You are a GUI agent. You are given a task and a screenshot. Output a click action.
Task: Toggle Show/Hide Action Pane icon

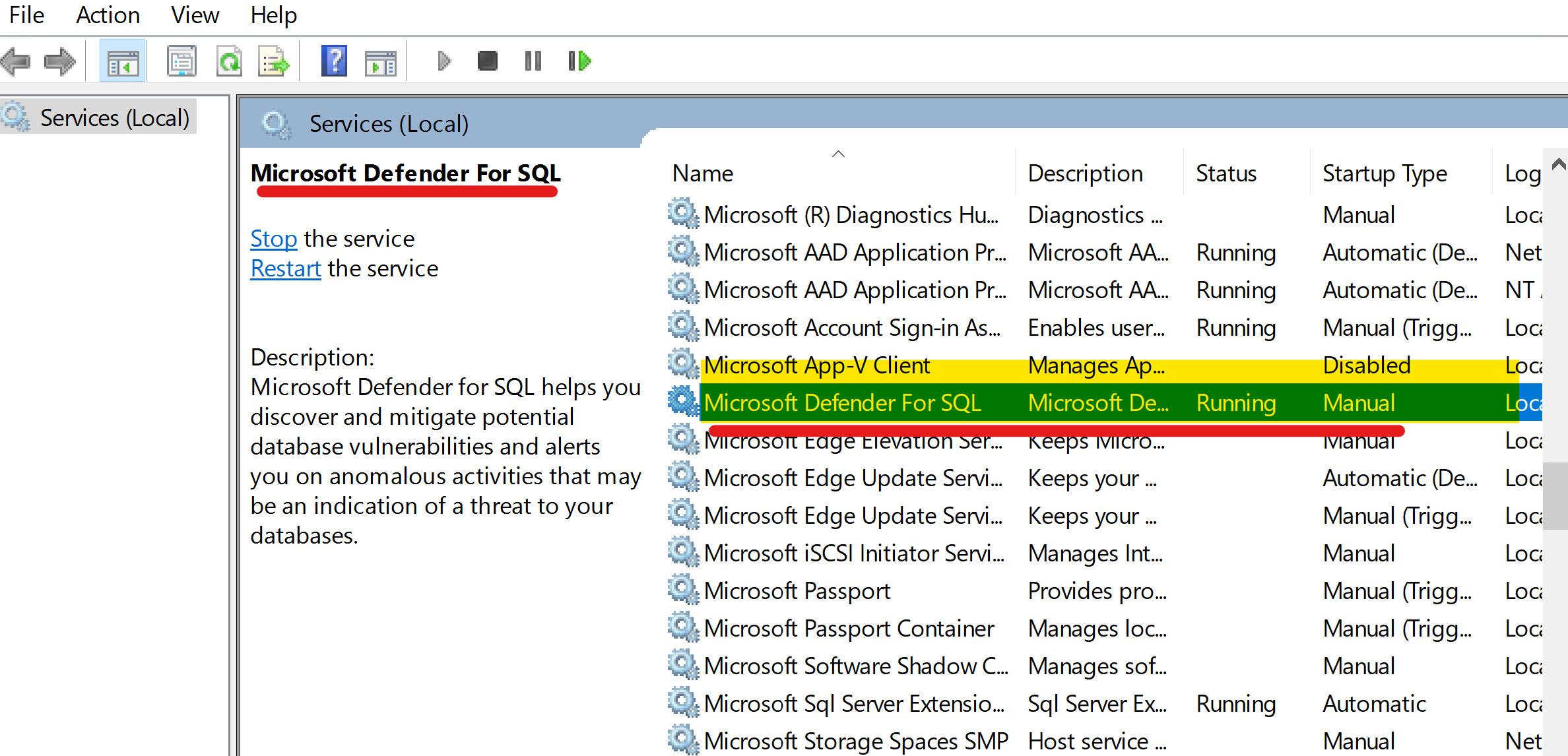[381, 63]
